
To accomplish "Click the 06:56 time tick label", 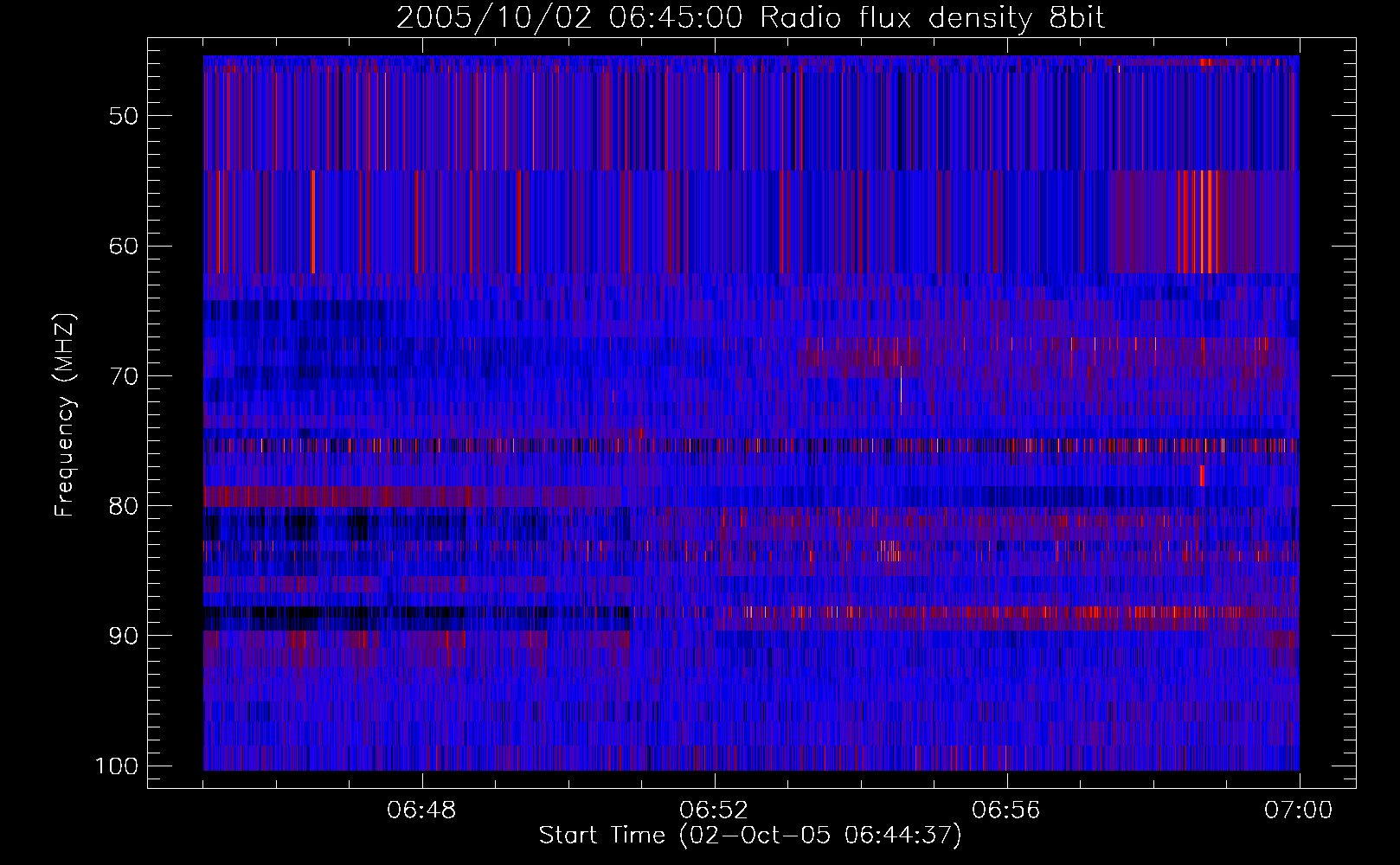I will [x=1007, y=811].
